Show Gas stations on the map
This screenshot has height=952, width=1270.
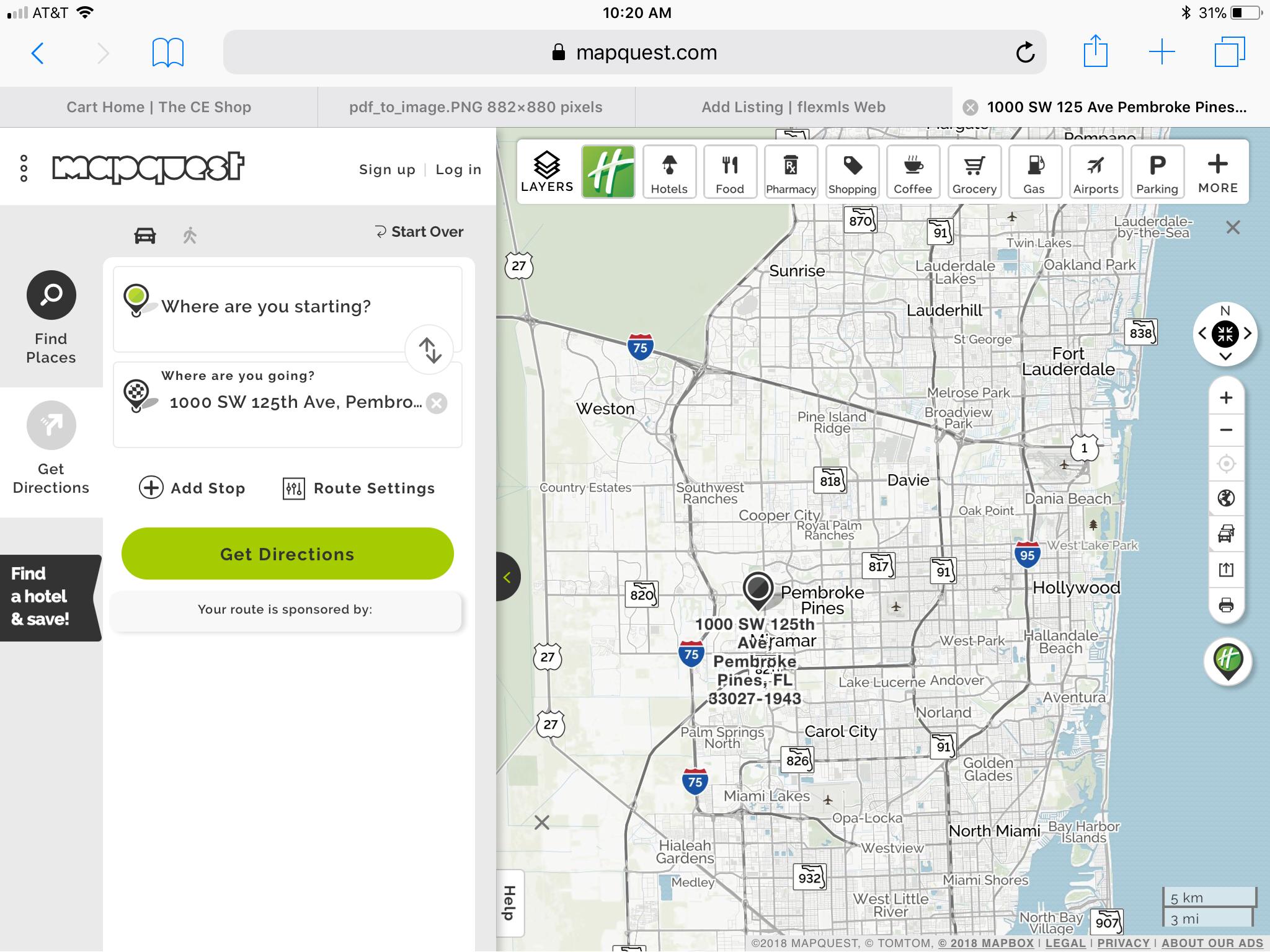click(x=1034, y=172)
